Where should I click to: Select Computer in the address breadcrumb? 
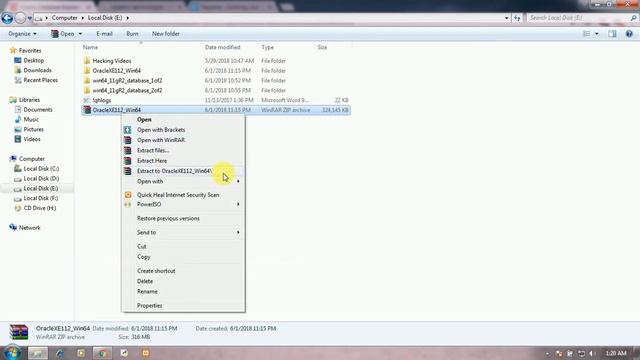pos(64,18)
